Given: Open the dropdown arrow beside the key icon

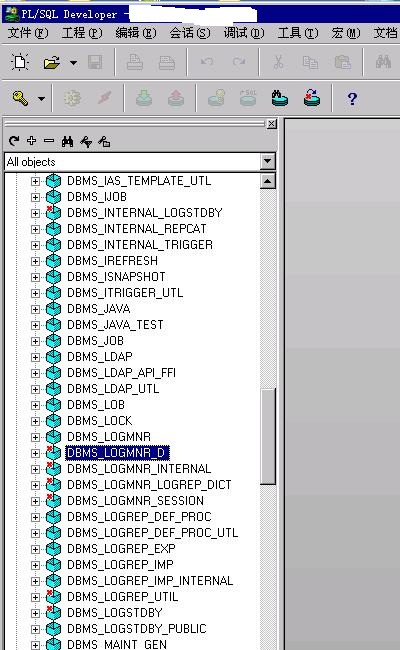Looking at the screenshot, I should tap(41, 99).
